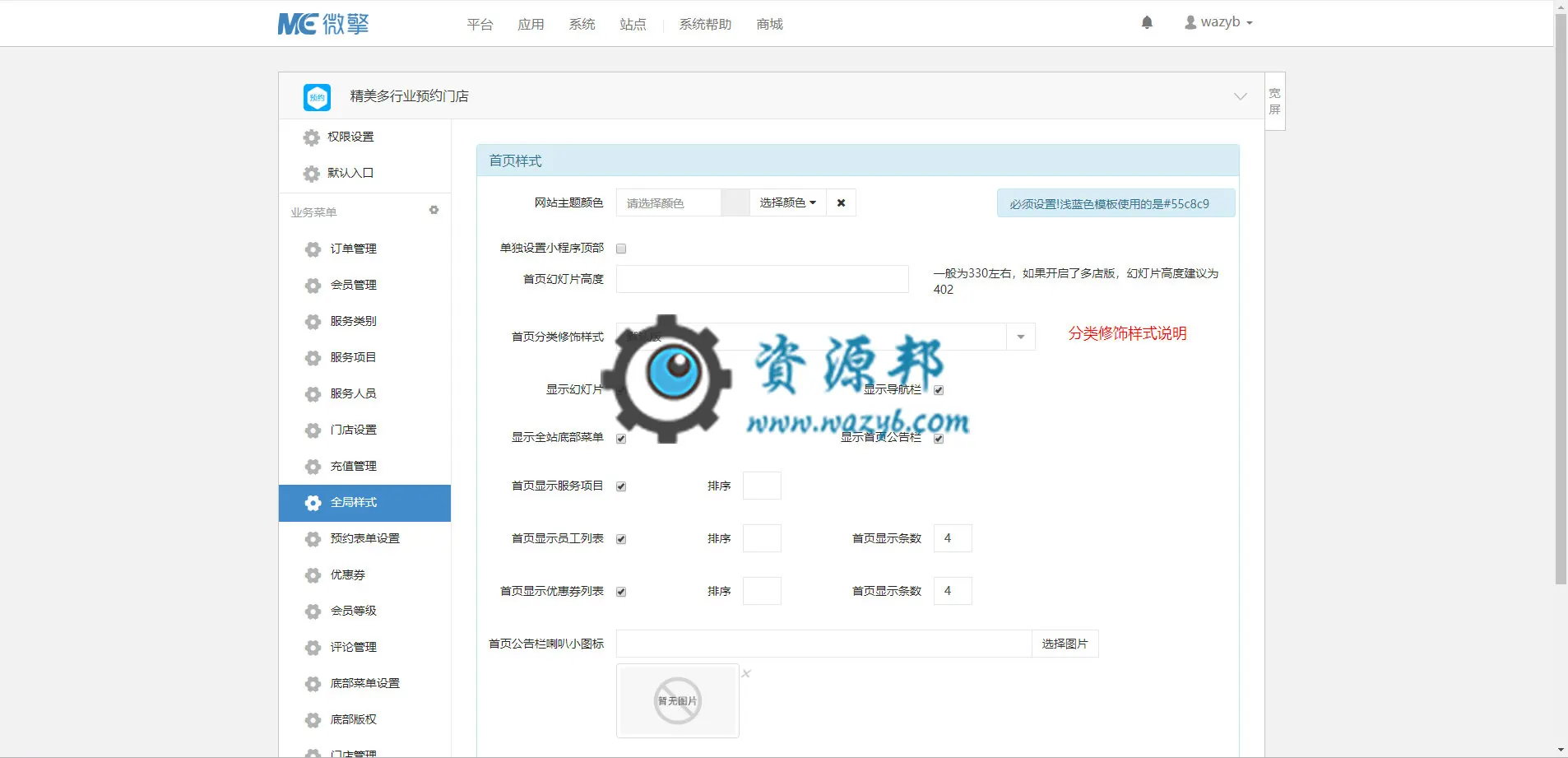Uncheck 首页显示优惠券列表

pos(621,592)
